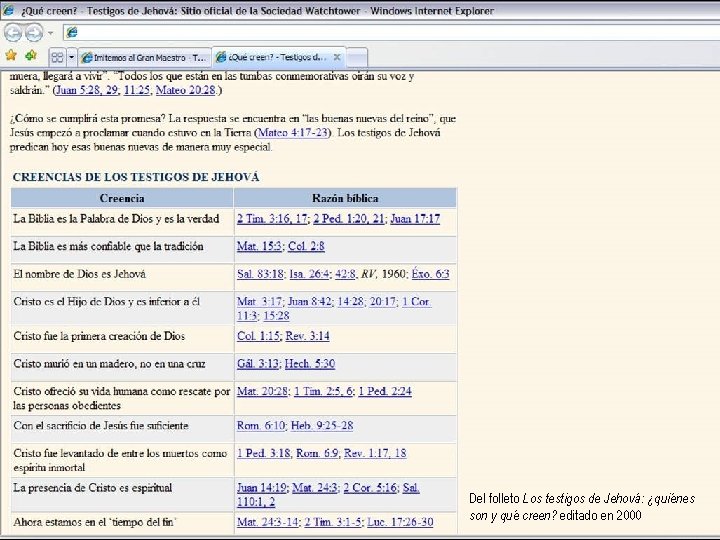Follow the Rev. 1:17, 18 link
This screenshot has height=540, width=720.
pos(375,453)
